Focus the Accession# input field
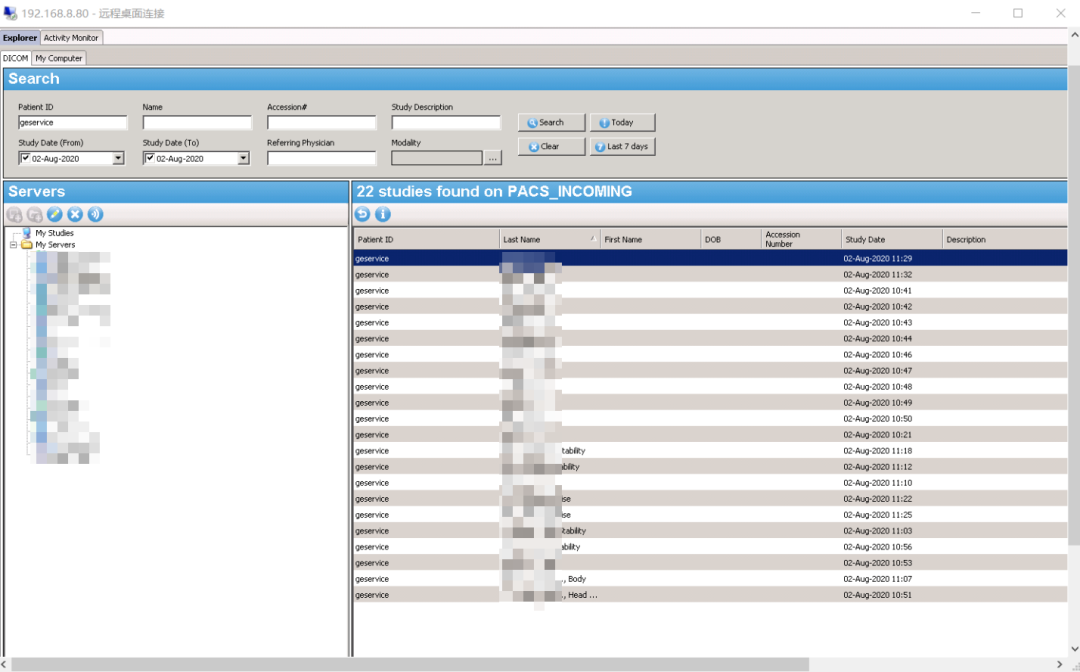Screen dimensions: 1080x672 [322, 123]
